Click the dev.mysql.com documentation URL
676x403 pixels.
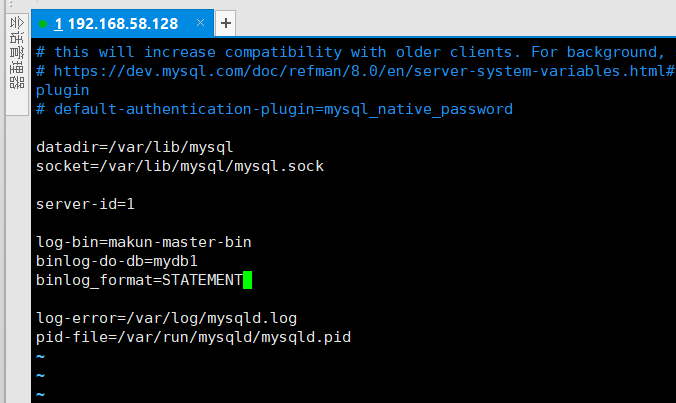pos(364,71)
